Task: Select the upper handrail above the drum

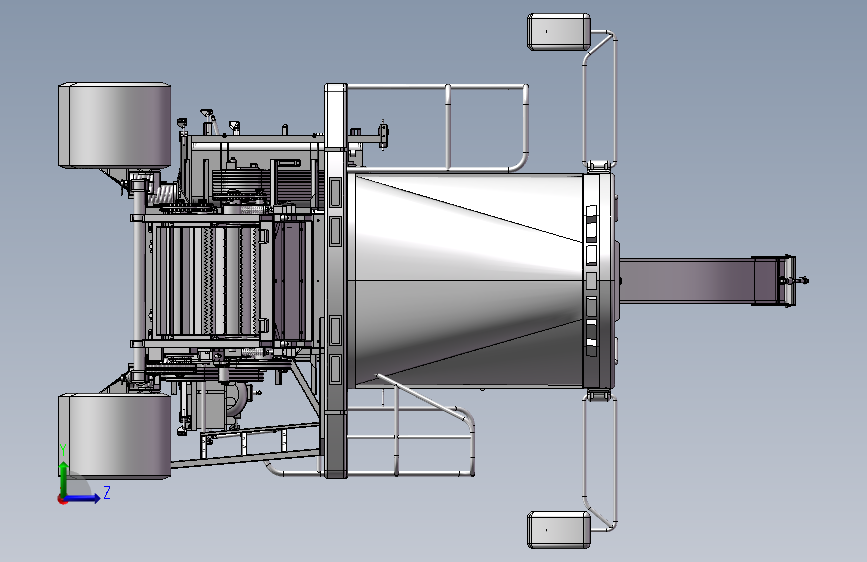Action: click(x=437, y=127)
